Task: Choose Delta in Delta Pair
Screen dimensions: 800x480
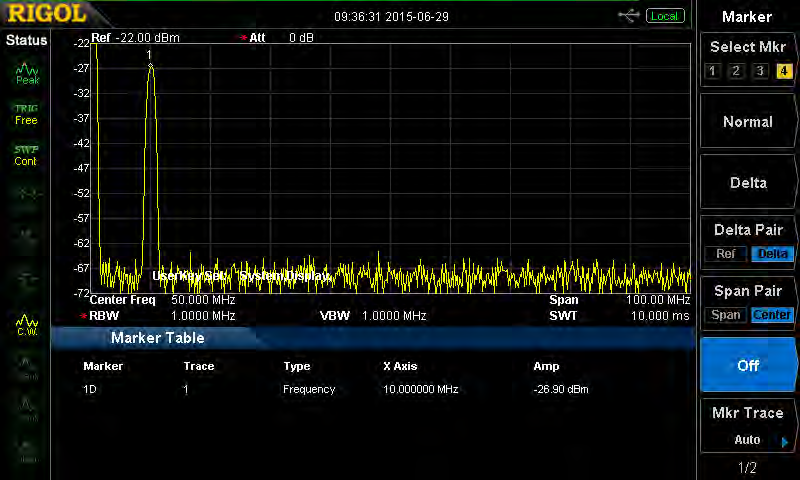Action: click(x=772, y=254)
